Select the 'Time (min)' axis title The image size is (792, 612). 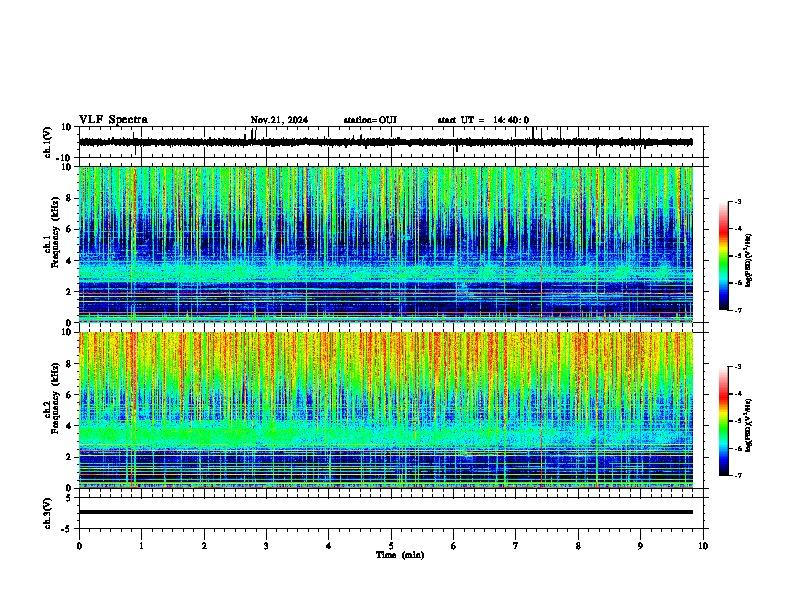coord(400,555)
